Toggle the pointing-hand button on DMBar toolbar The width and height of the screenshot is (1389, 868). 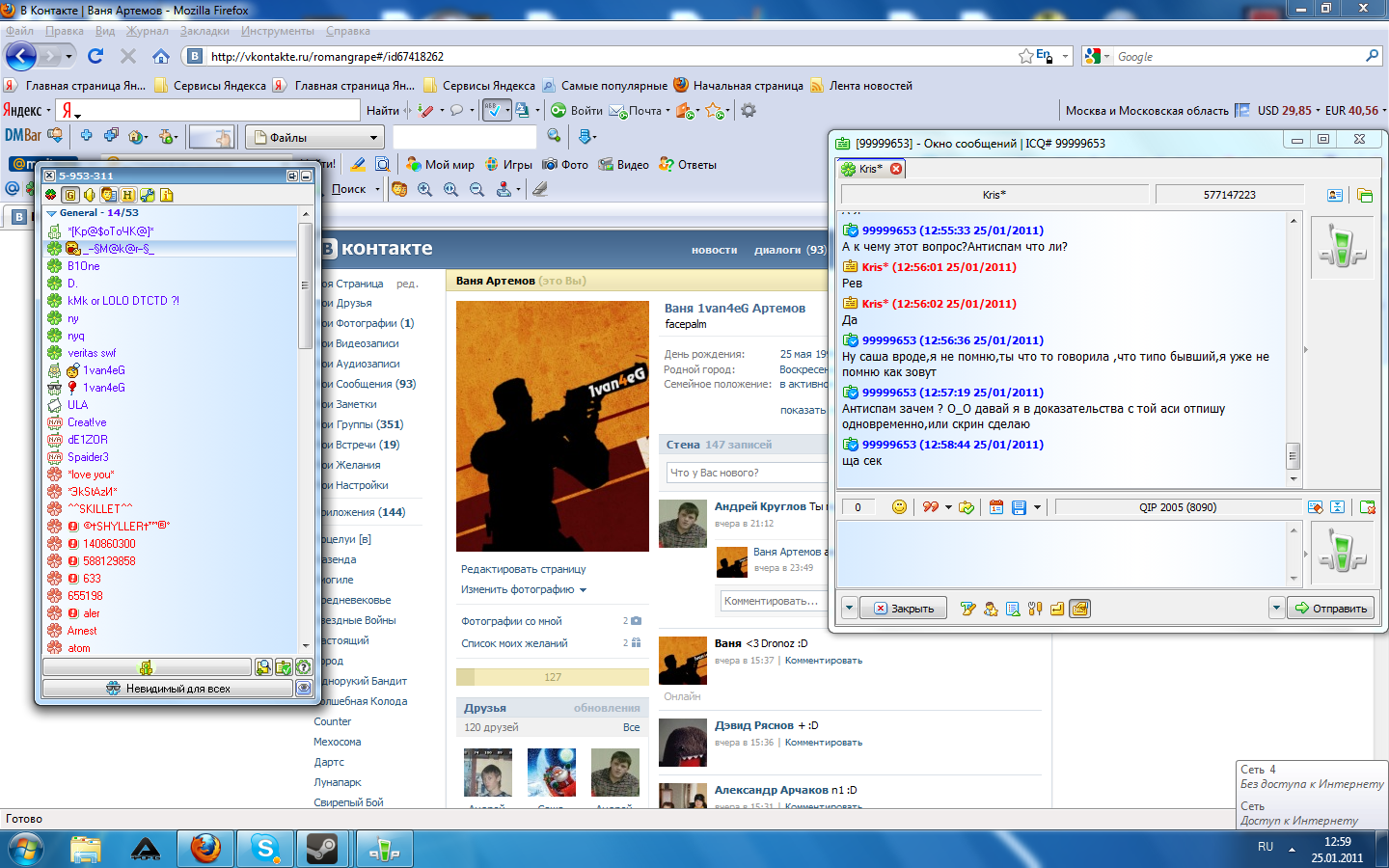tap(212, 136)
